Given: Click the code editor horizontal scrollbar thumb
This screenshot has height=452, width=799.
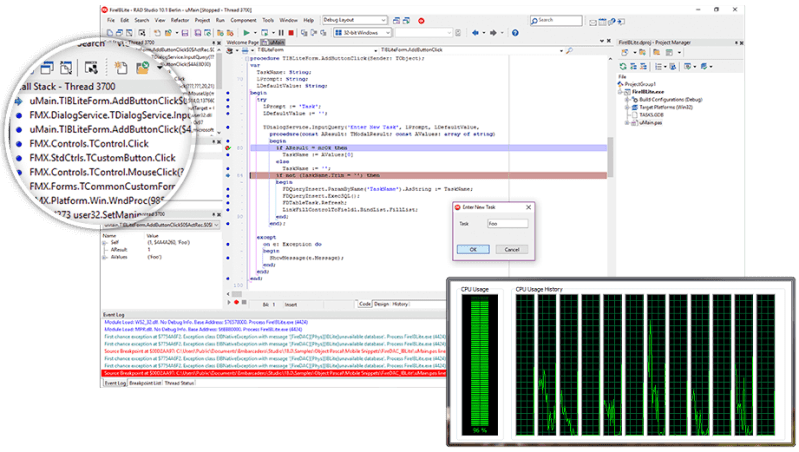Looking at the screenshot, I should click(x=237, y=294).
